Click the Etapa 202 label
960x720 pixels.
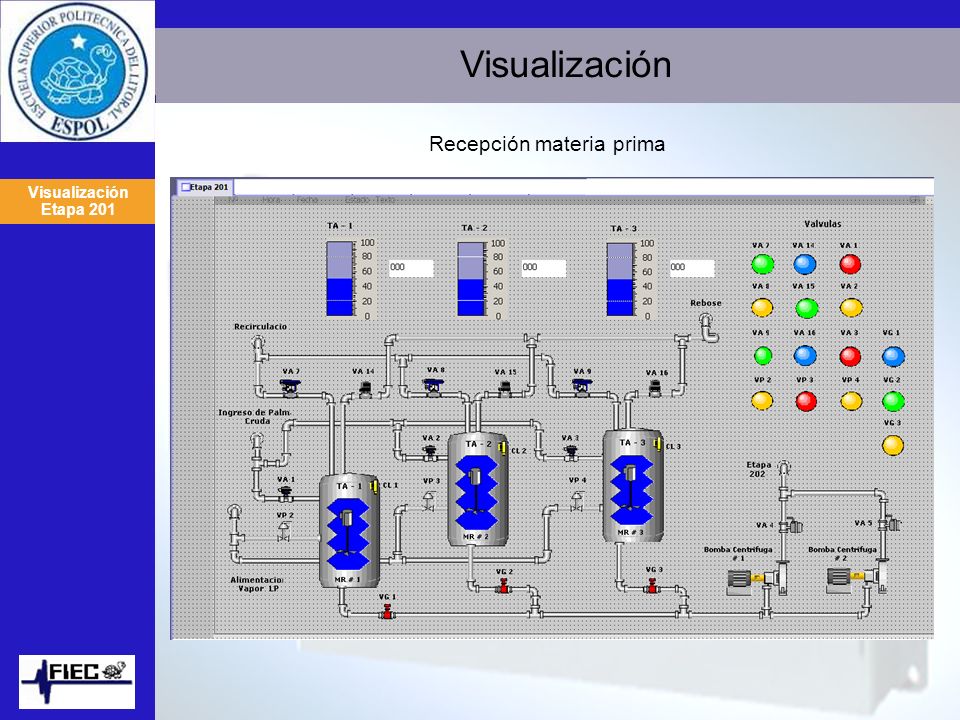pos(758,469)
